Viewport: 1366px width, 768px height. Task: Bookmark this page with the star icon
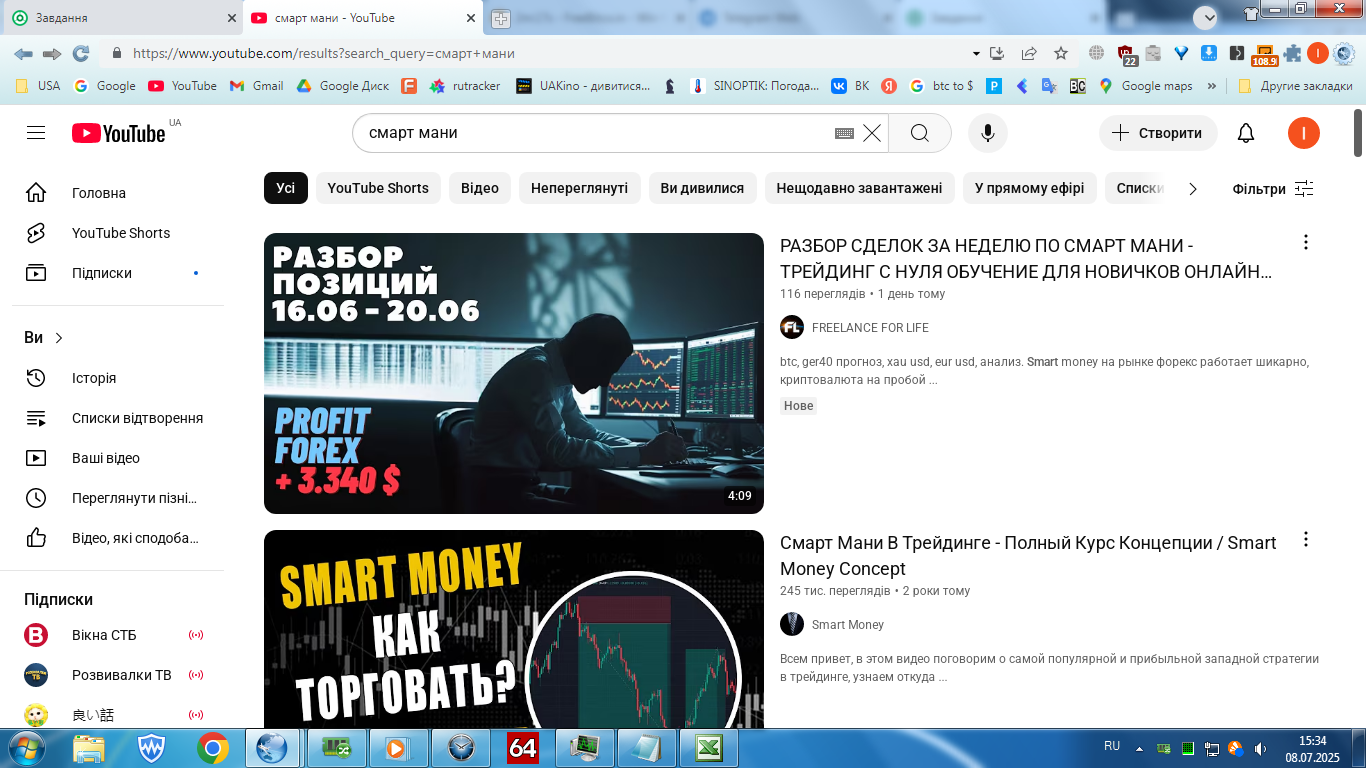tap(1061, 53)
